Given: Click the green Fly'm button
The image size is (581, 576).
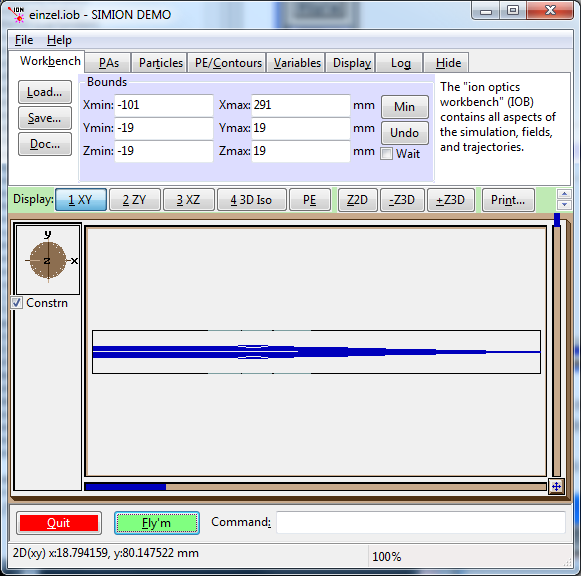Looking at the screenshot, I should pyautogui.click(x=157, y=523).
